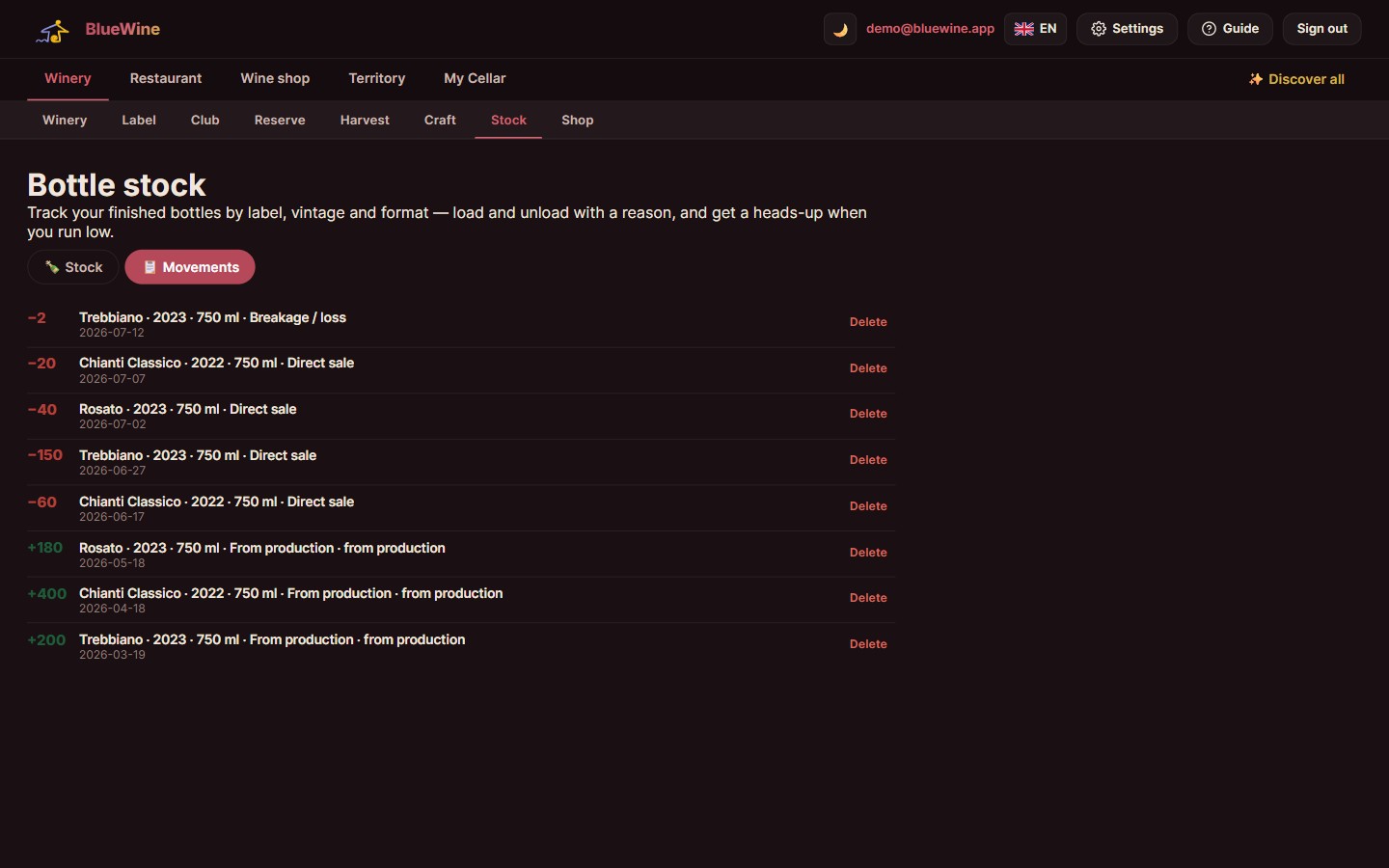Delete the Chianti Classico -20 direct sale
The image size is (1389, 868).
click(868, 368)
